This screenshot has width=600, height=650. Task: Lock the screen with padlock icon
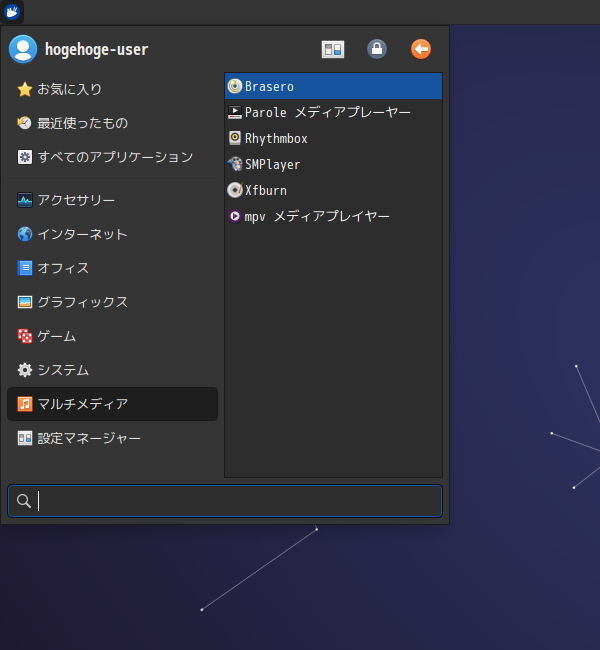tap(377, 49)
